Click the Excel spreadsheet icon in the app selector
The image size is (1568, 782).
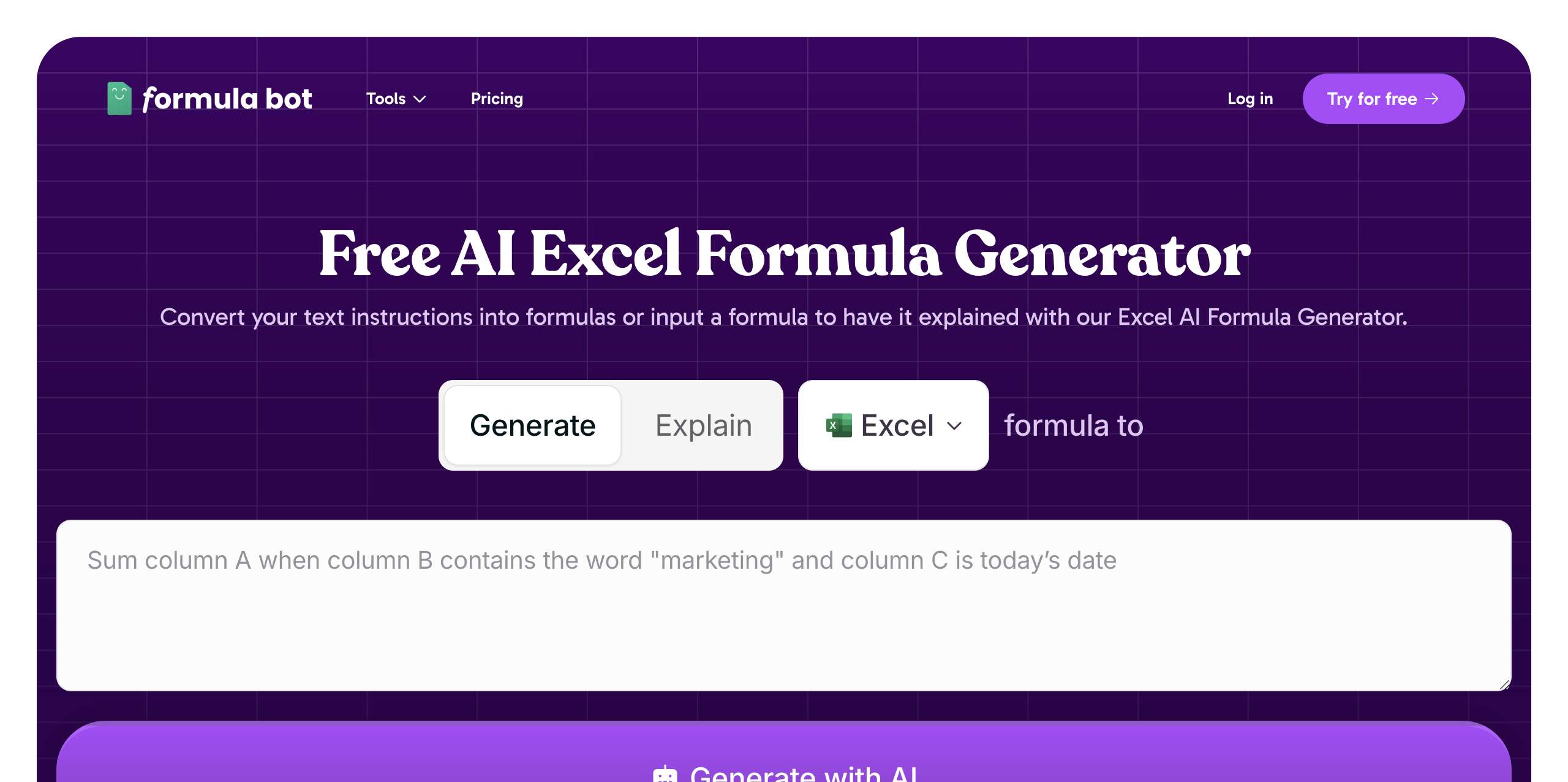point(839,425)
